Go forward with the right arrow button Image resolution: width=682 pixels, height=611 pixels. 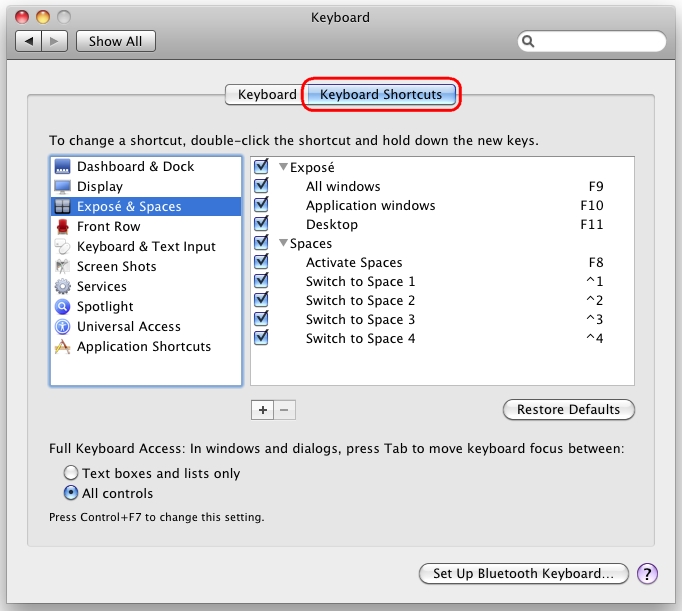pos(54,41)
